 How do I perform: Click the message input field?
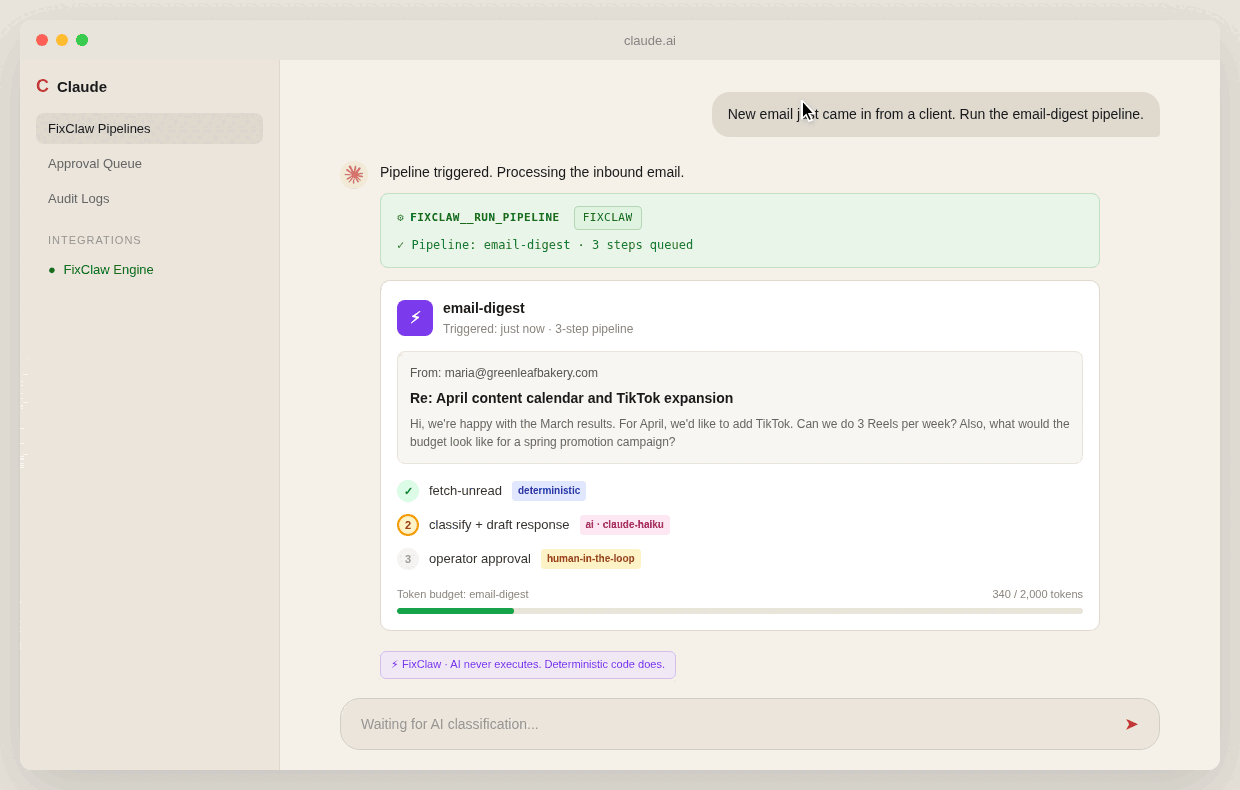pyautogui.click(x=750, y=724)
